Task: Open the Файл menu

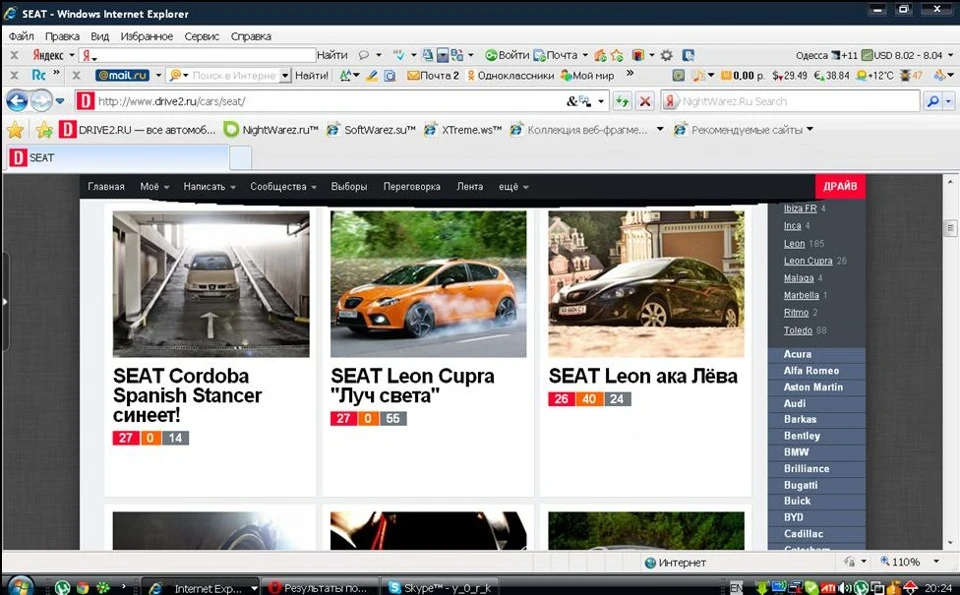Action: [x=21, y=36]
